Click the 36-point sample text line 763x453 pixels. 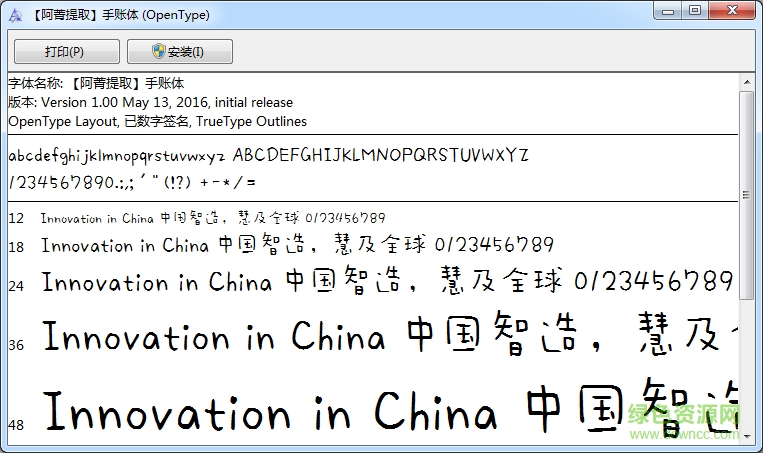pos(389,334)
